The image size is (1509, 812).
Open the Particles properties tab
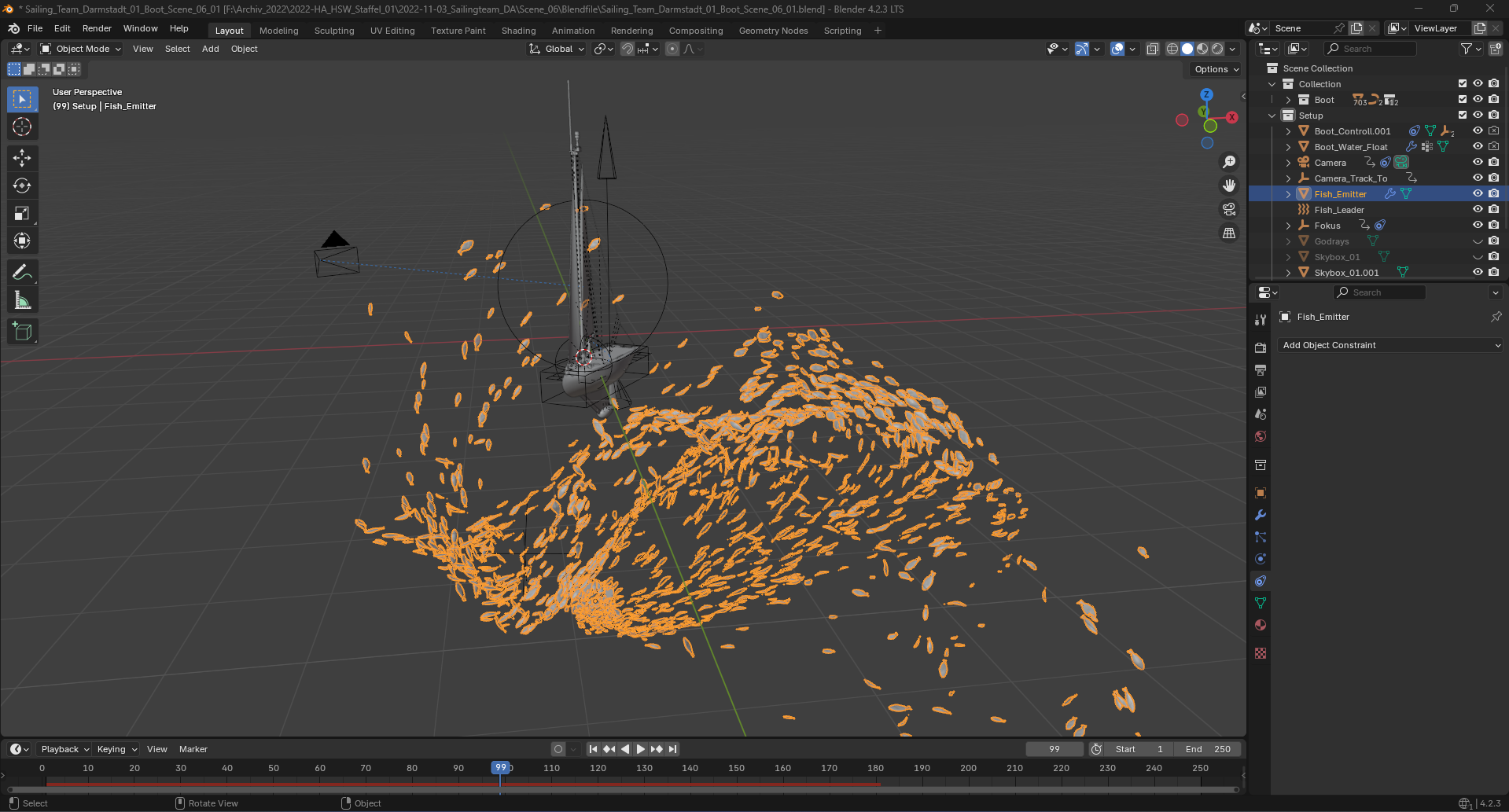(1261, 537)
